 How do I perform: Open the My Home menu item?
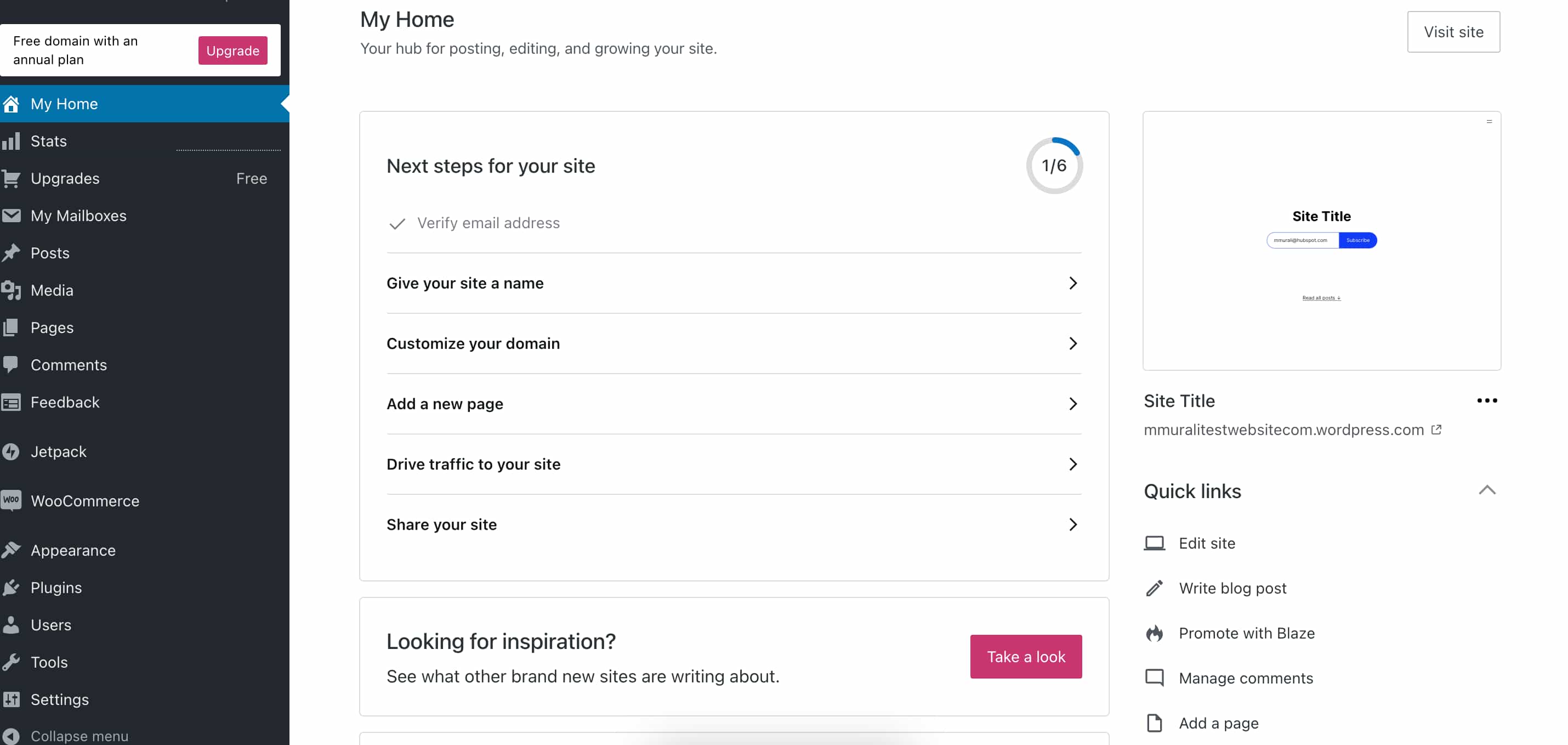pyautogui.click(x=65, y=104)
